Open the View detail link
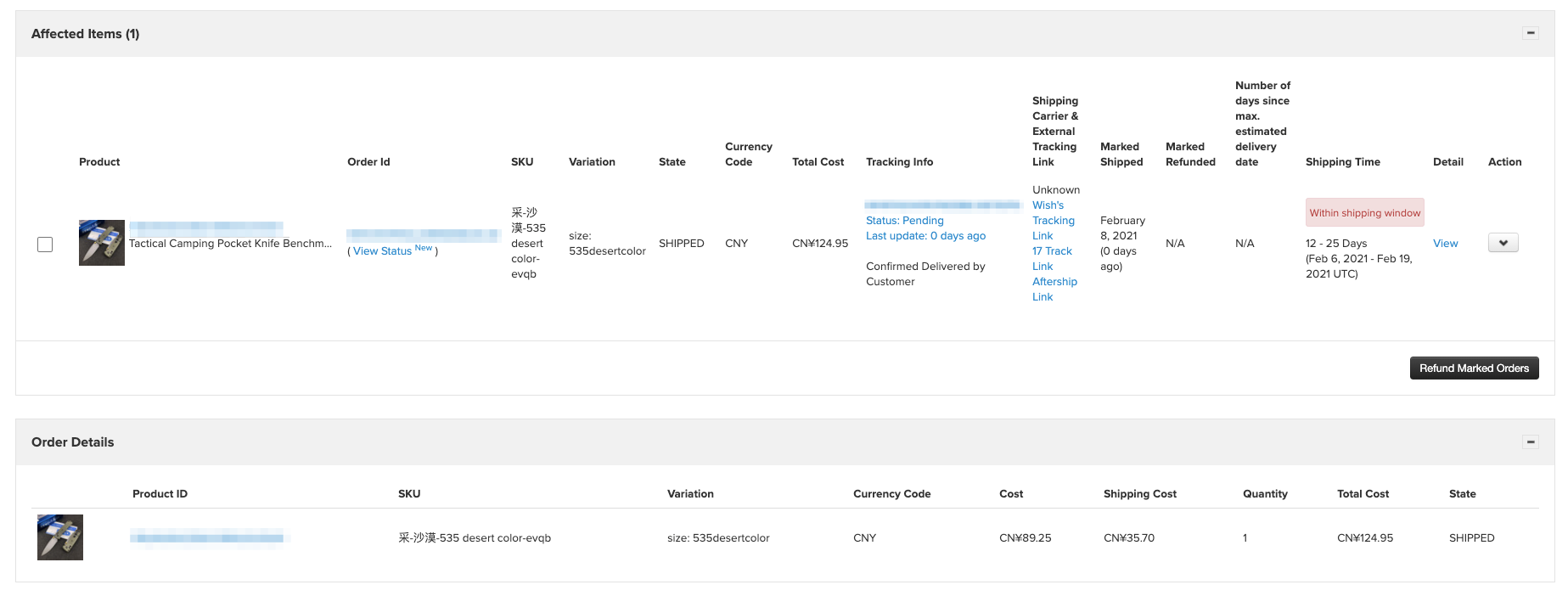 tap(1445, 244)
